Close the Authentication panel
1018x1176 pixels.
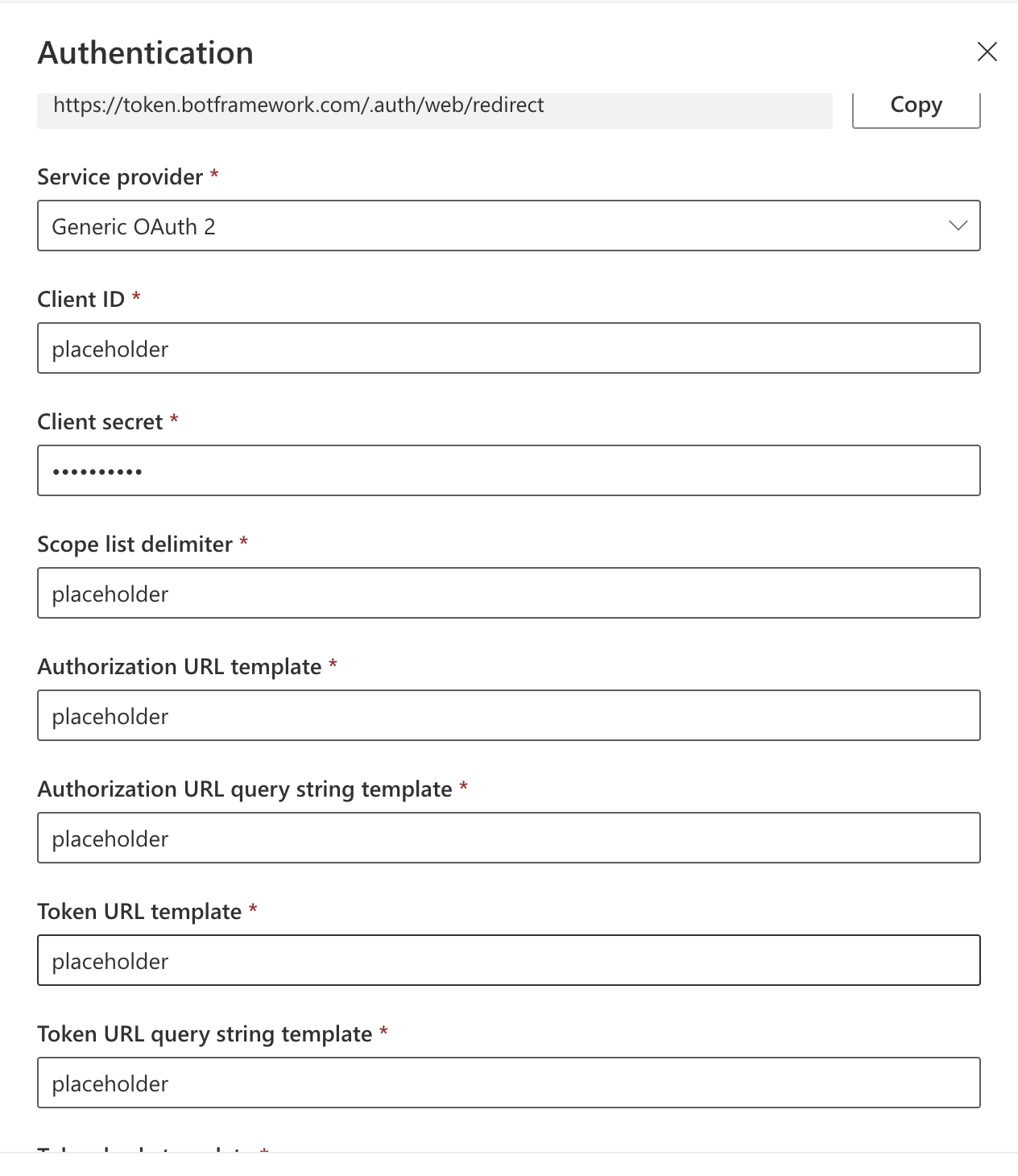tap(987, 52)
